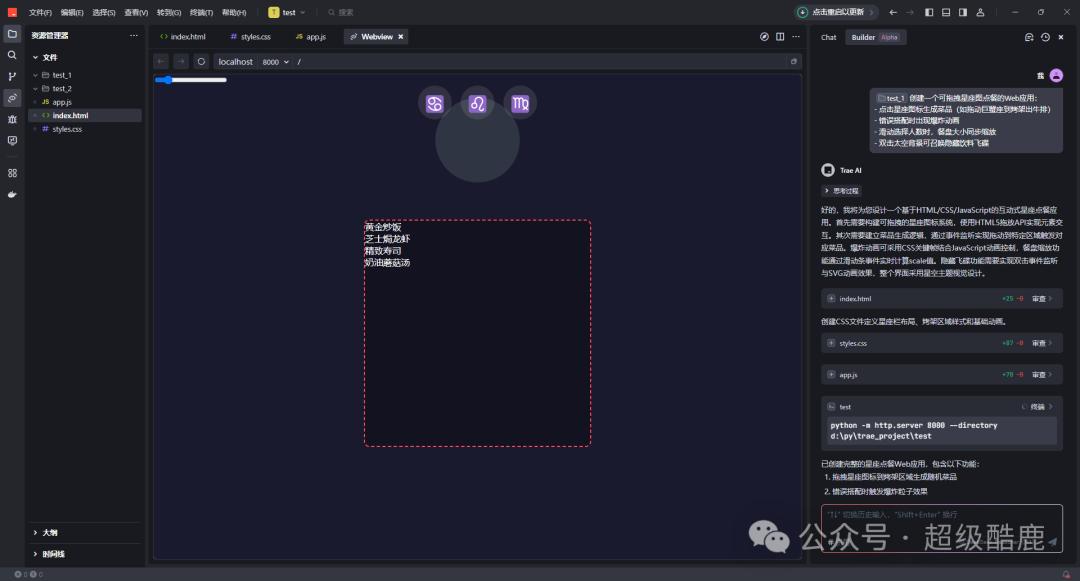Open the Search view in activity bar

(12, 55)
